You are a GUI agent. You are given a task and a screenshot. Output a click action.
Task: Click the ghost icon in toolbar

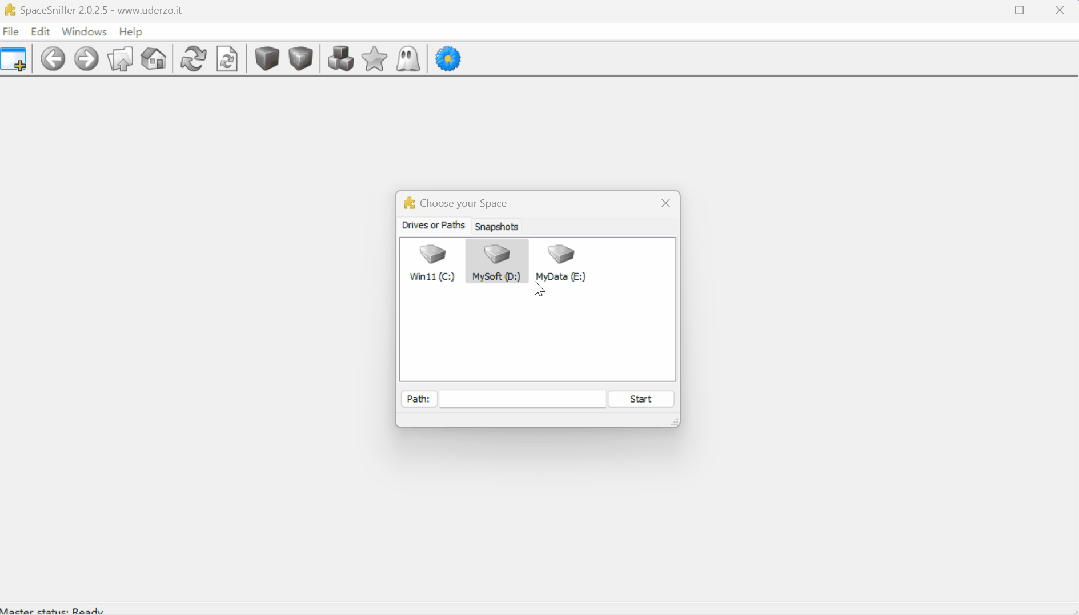(408, 59)
